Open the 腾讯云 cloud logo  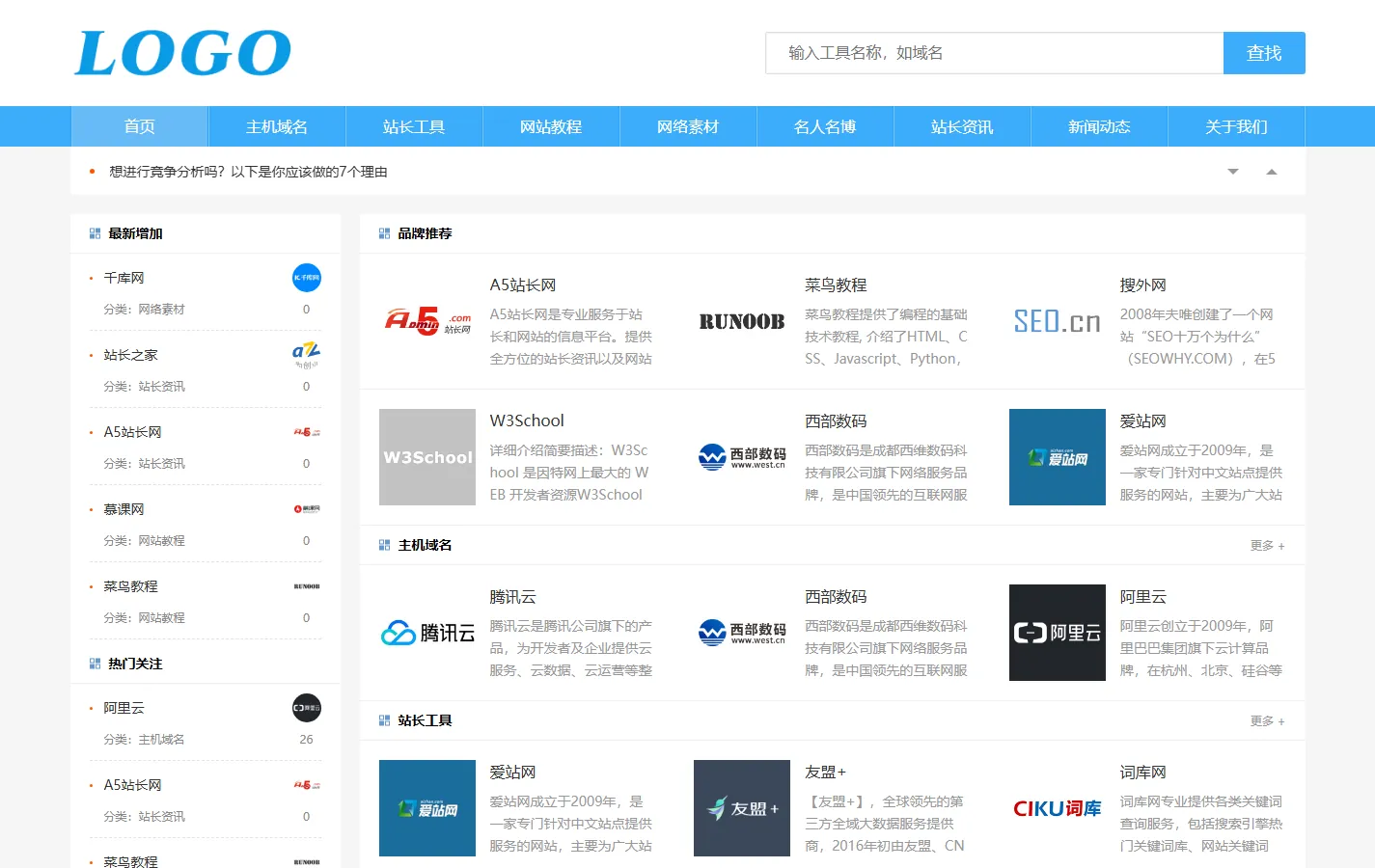427,633
